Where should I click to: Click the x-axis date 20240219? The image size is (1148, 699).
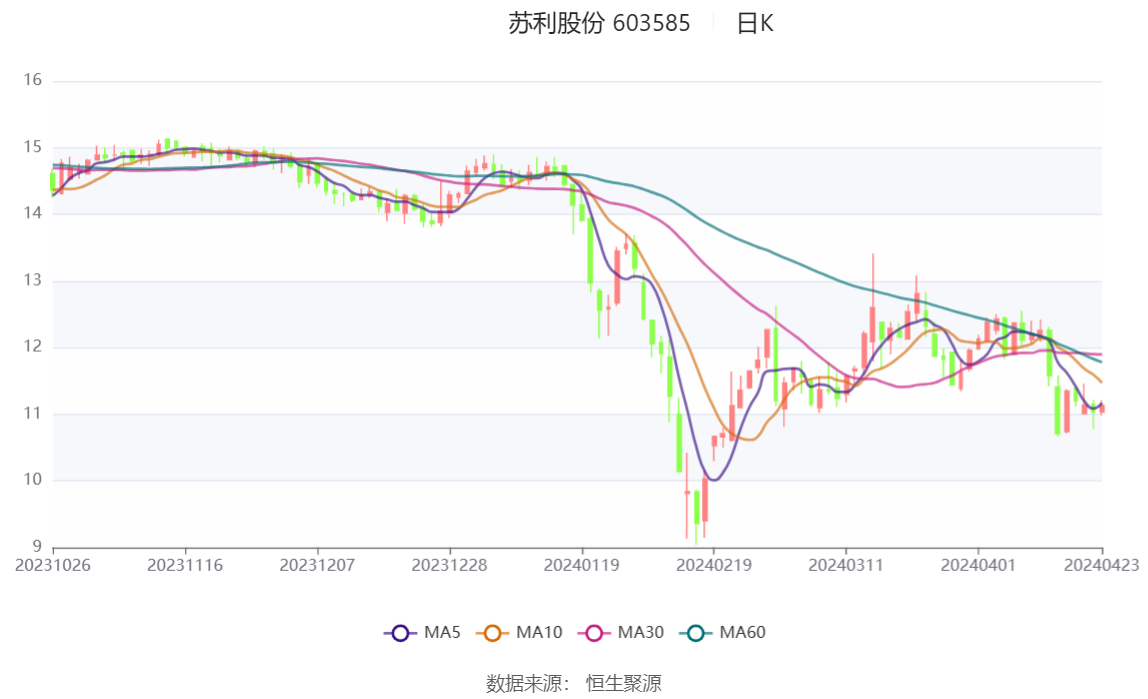714,566
